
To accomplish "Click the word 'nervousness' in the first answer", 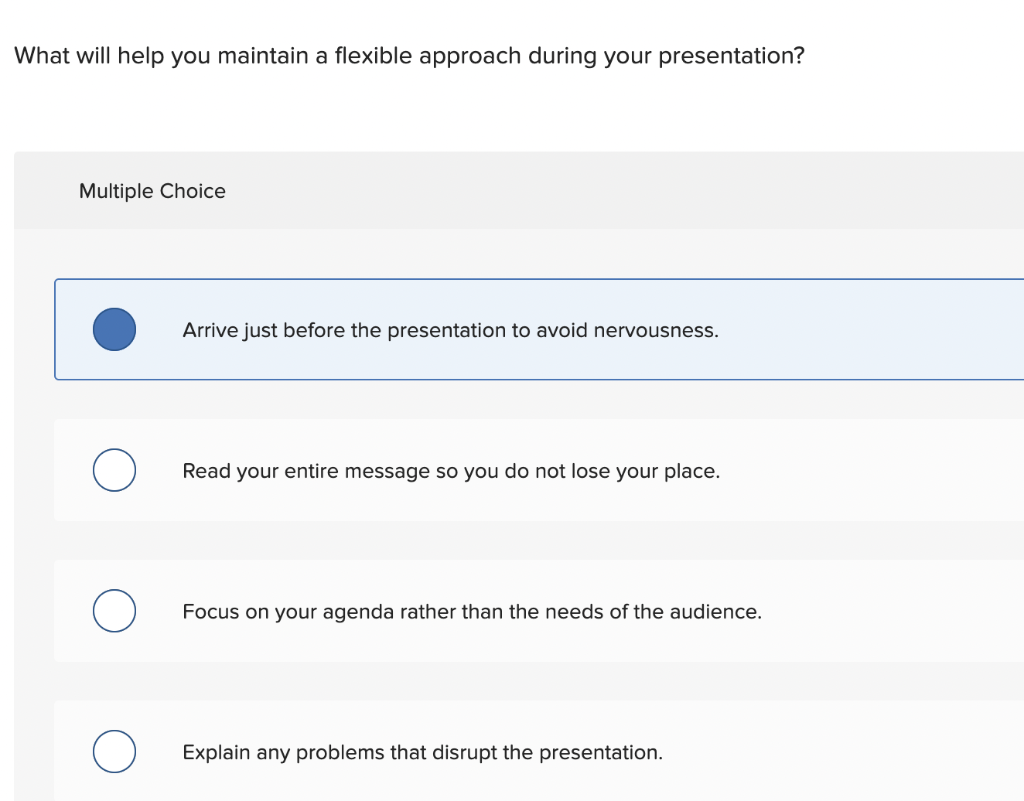I will 655,330.
